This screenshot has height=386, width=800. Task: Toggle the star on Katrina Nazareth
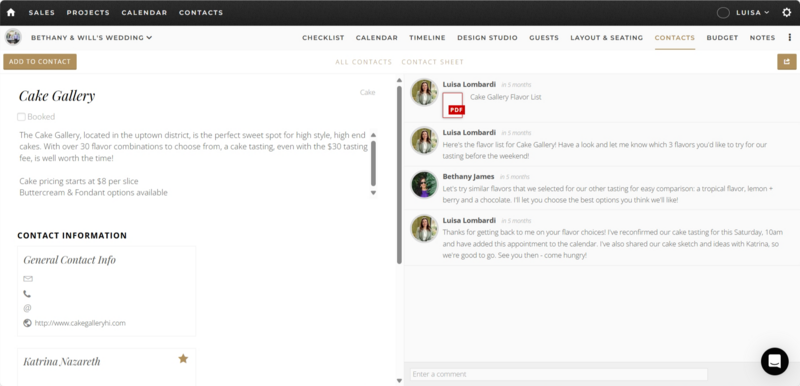tap(183, 359)
